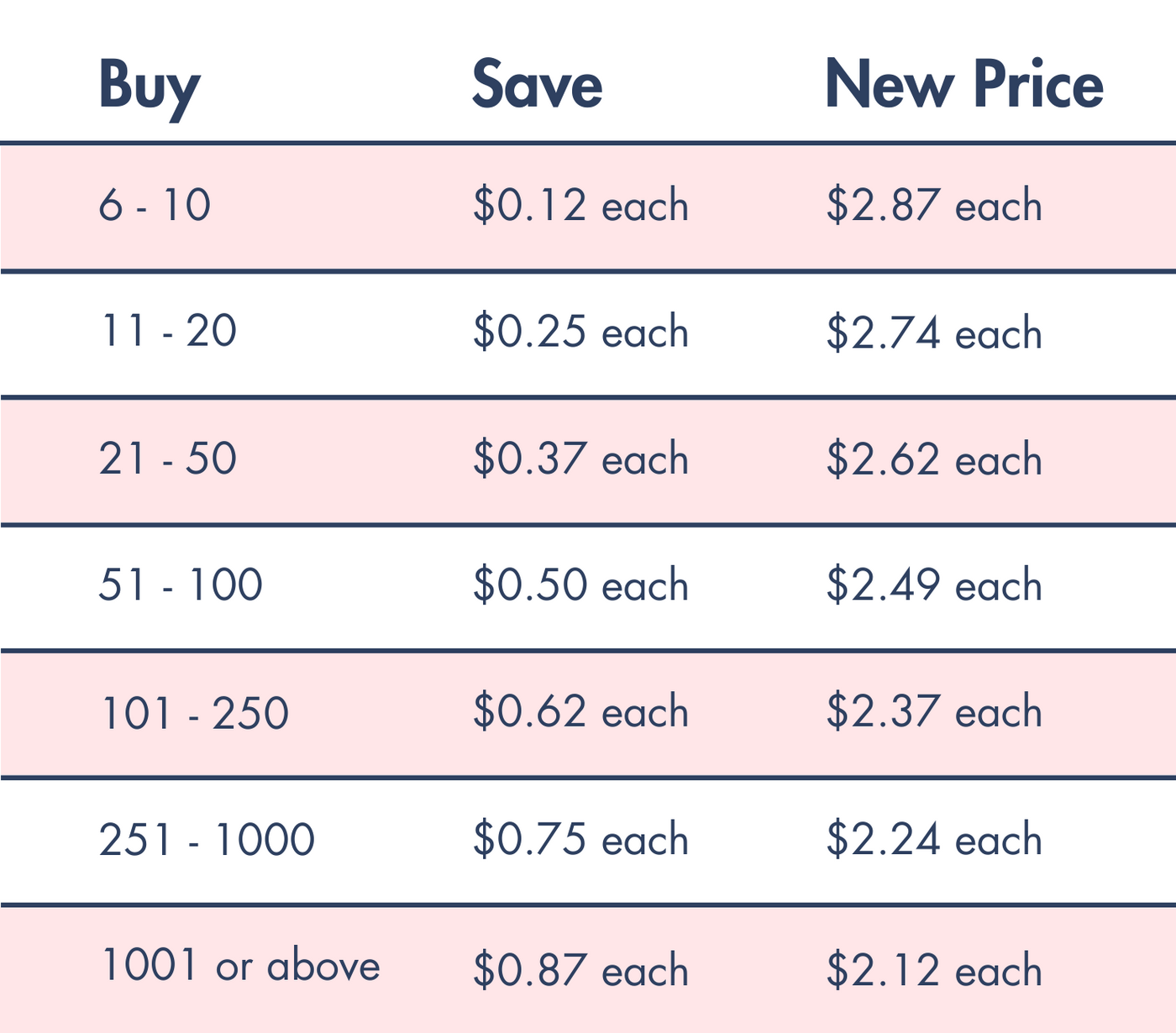Select the "$0.25 each" savings cell

tap(580, 332)
